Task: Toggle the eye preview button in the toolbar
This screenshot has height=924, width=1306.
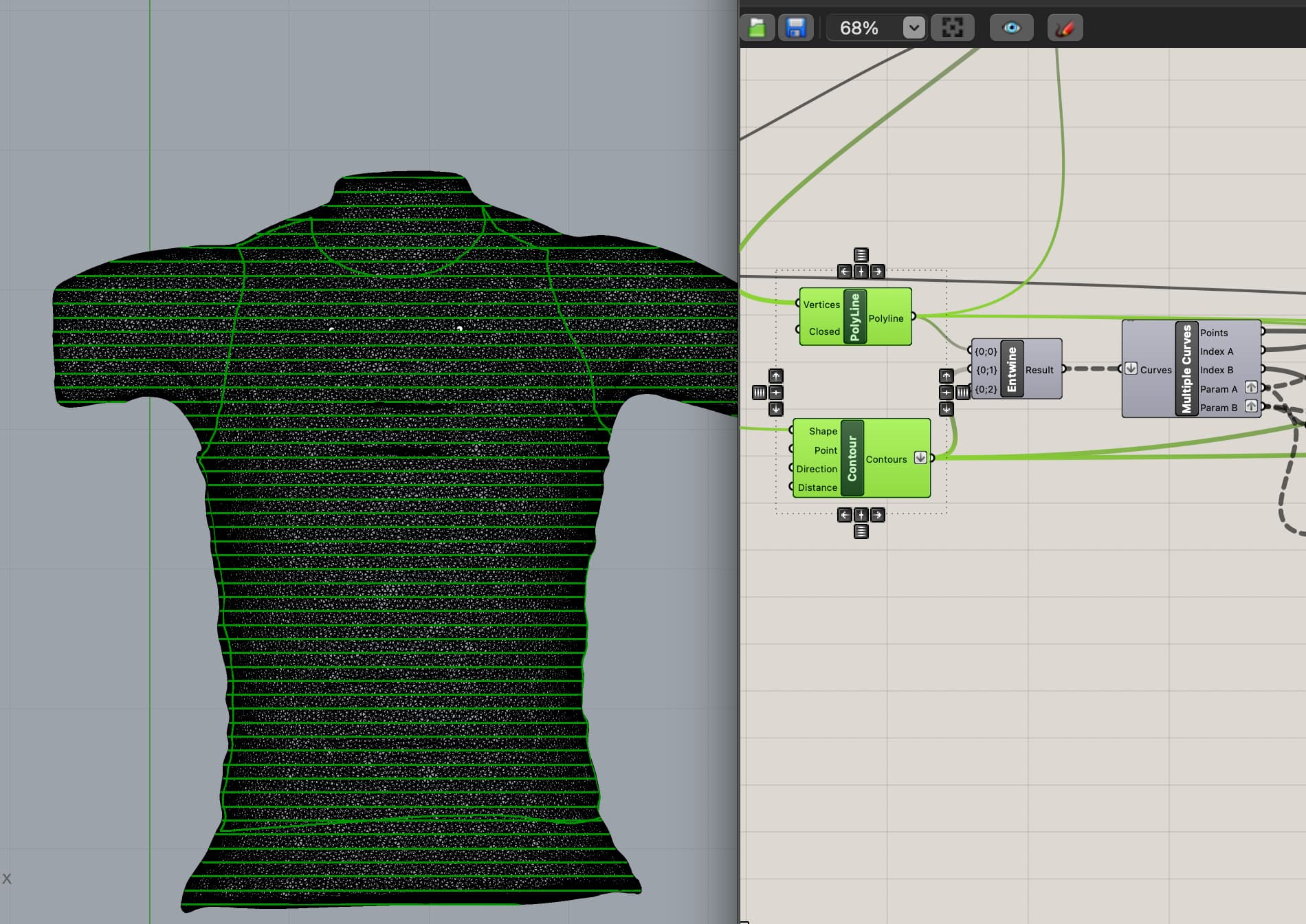Action: [1011, 28]
